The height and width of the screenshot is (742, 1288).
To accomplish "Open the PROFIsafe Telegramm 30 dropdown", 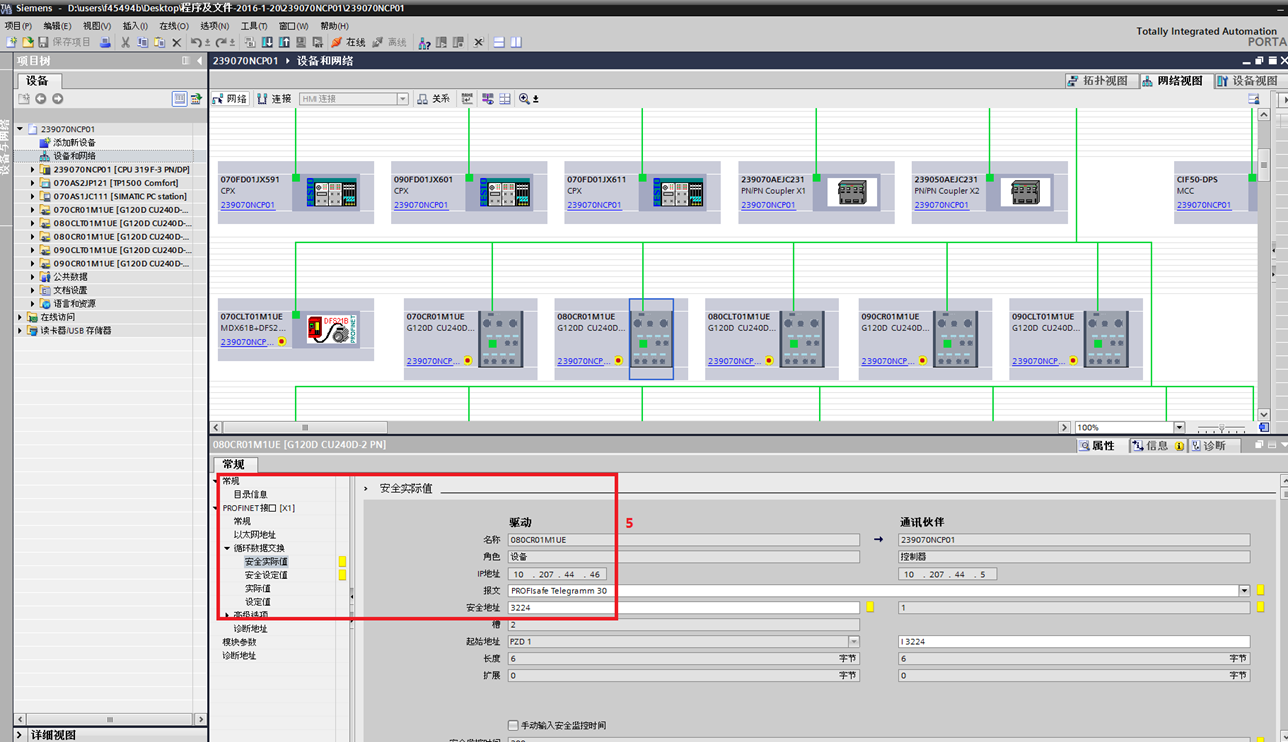I will [1244, 591].
